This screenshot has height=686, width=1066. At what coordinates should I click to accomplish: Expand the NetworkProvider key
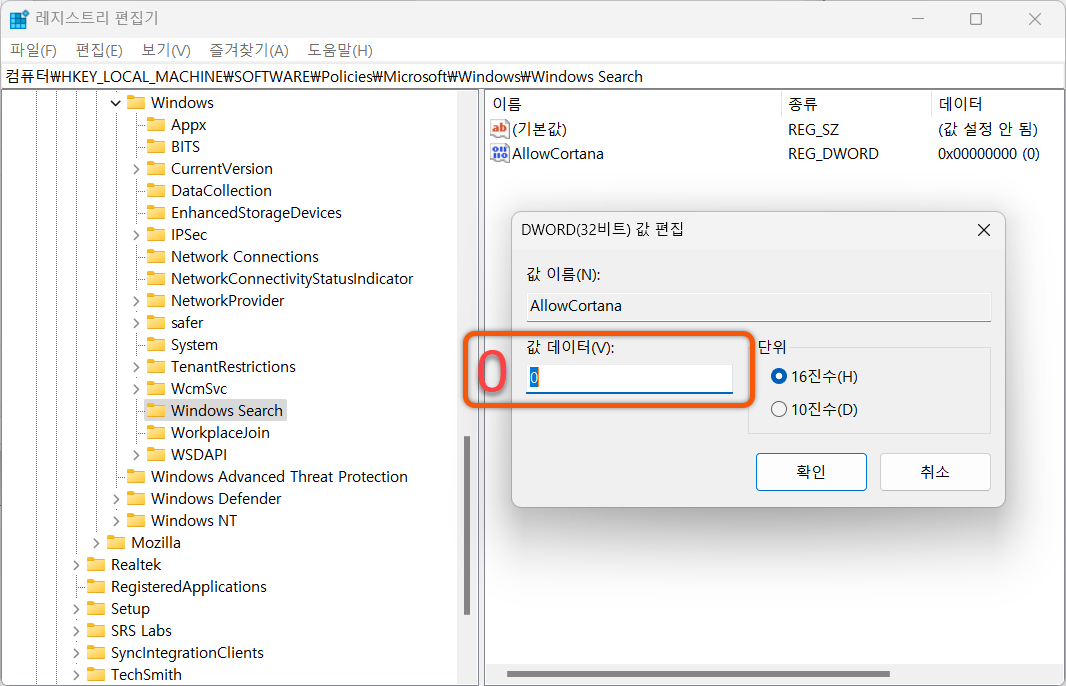tap(136, 301)
